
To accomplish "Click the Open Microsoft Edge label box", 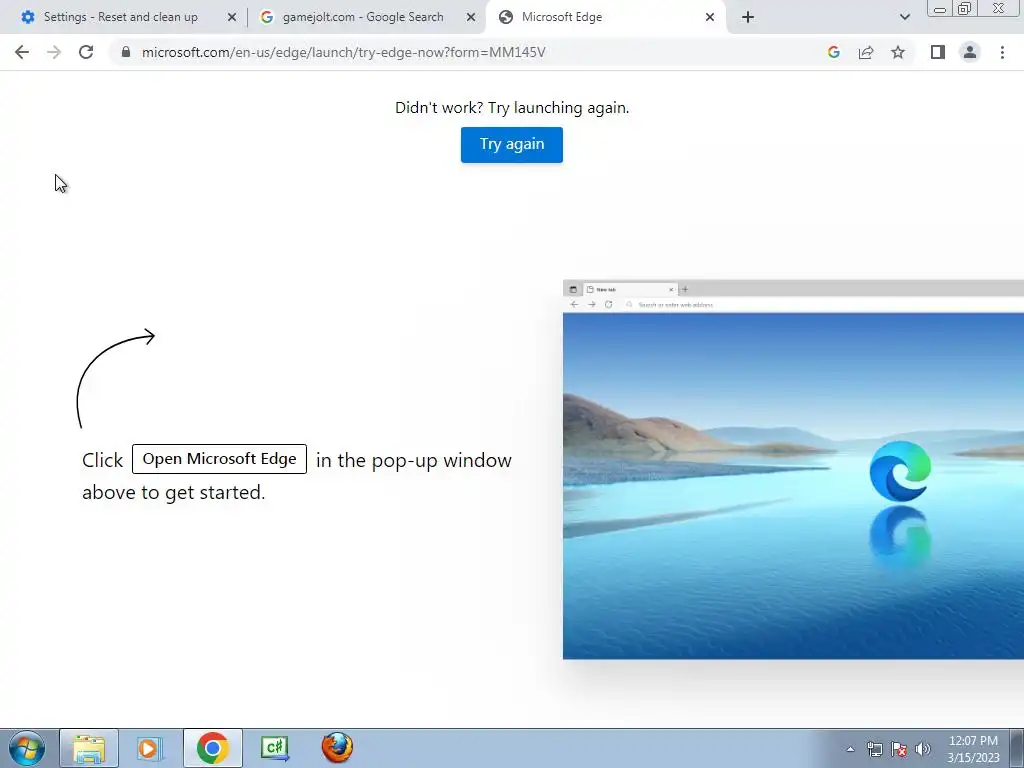I will 219,459.
